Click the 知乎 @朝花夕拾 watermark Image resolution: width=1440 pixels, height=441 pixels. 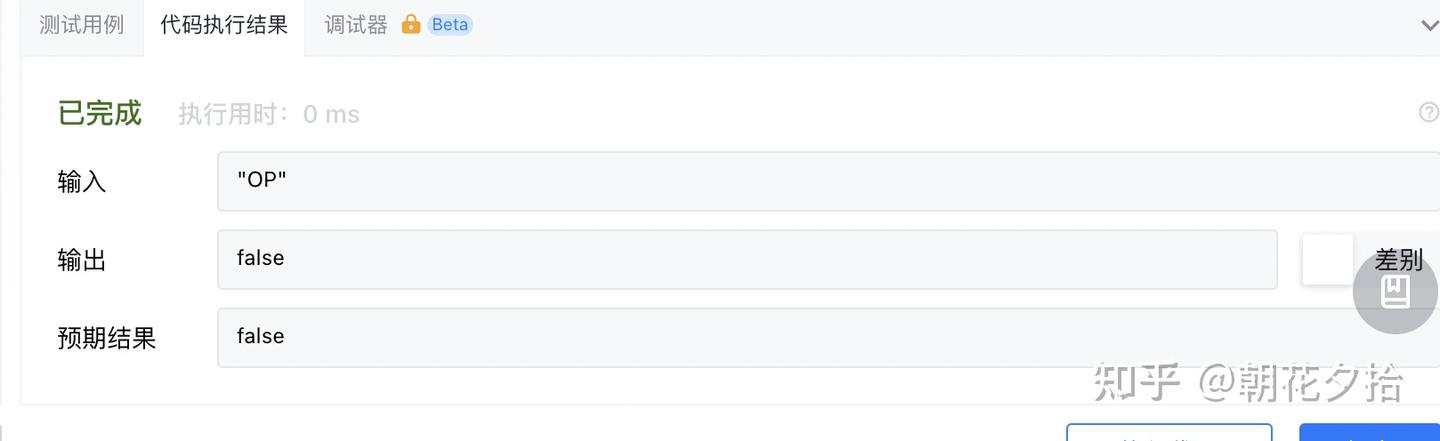(x=1248, y=381)
